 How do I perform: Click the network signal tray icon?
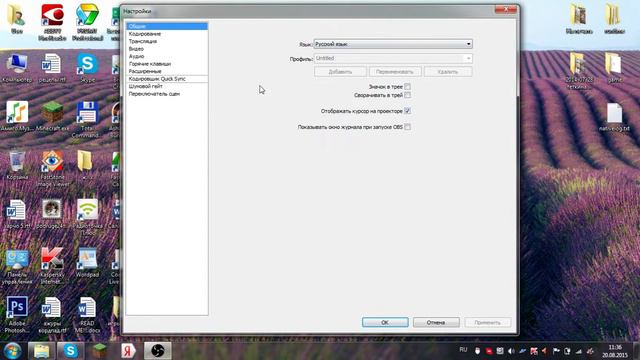pos(578,351)
